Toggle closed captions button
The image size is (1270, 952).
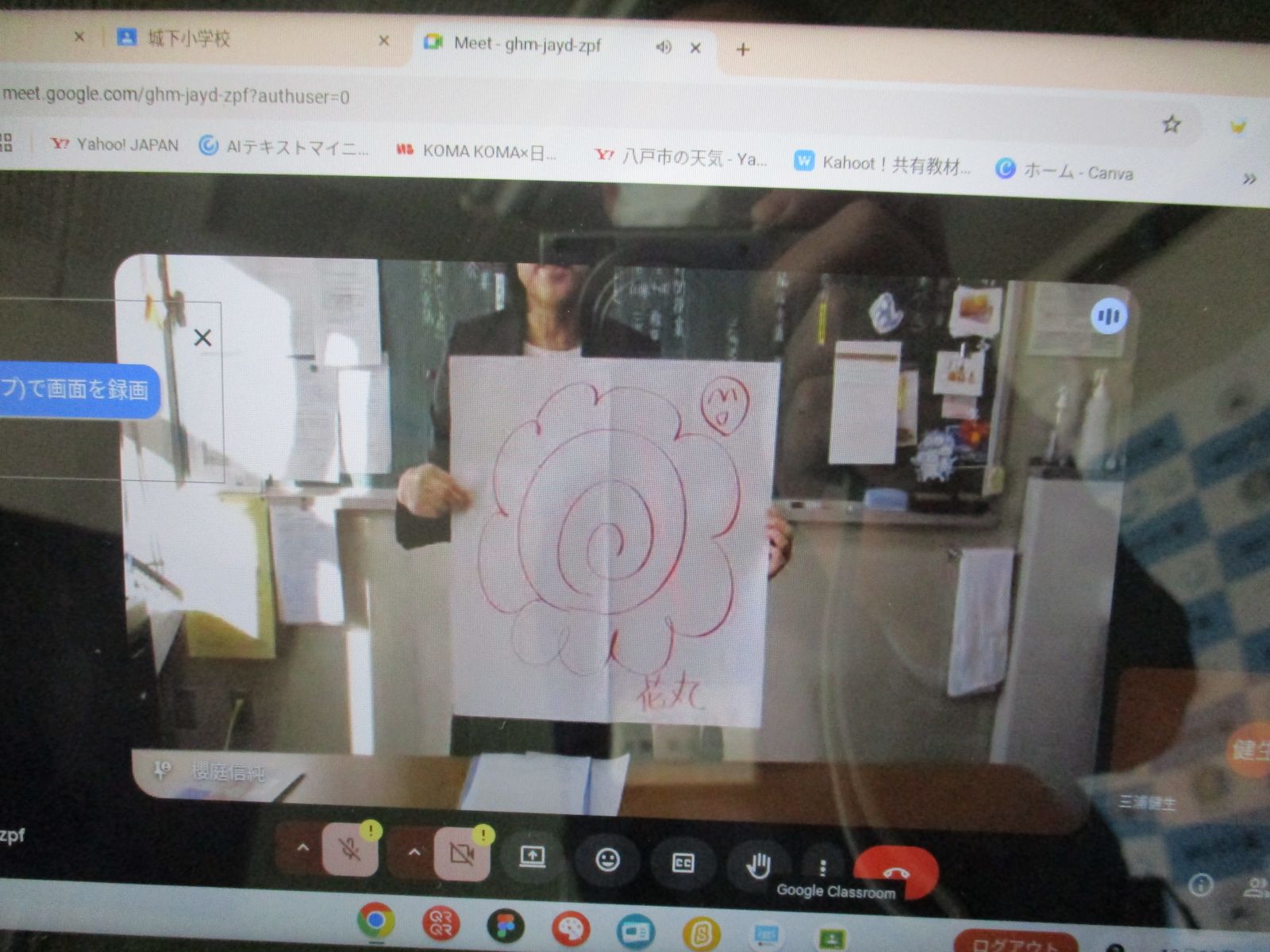tap(683, 862)
